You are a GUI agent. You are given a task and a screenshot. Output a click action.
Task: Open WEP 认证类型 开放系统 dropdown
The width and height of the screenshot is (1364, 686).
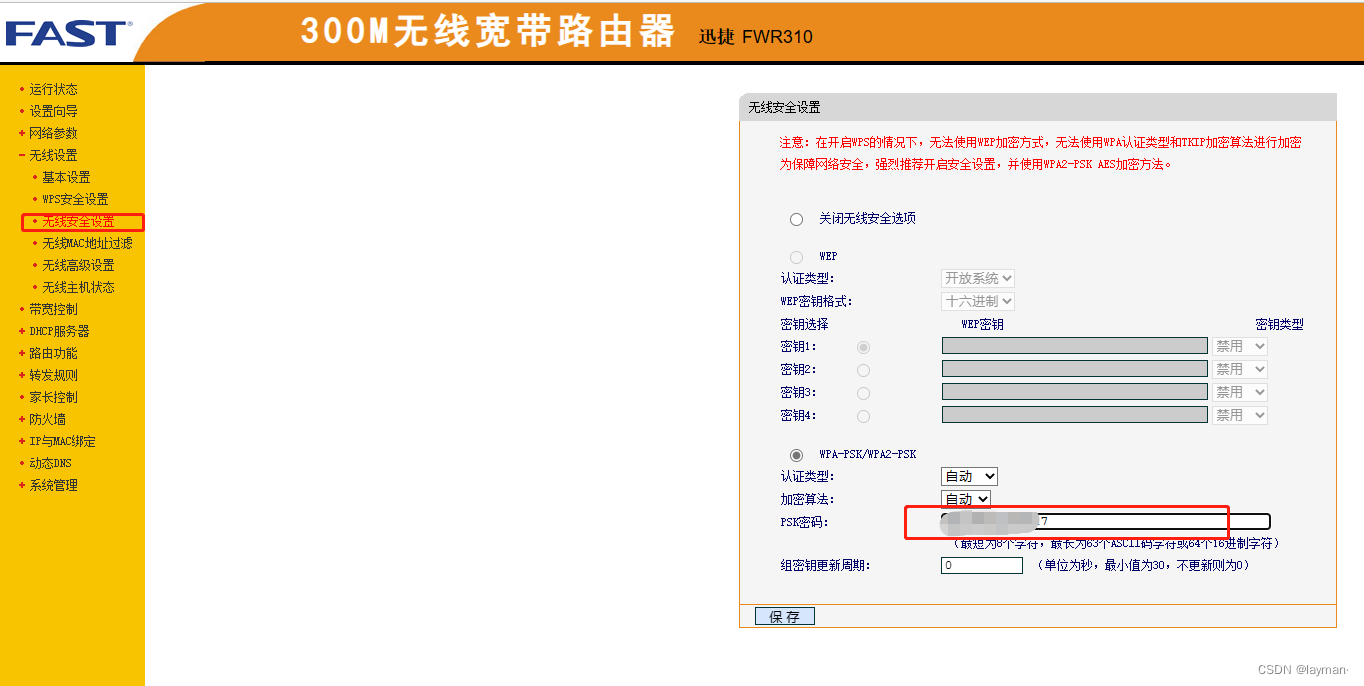pyautogui.click(x=978, y=278)
